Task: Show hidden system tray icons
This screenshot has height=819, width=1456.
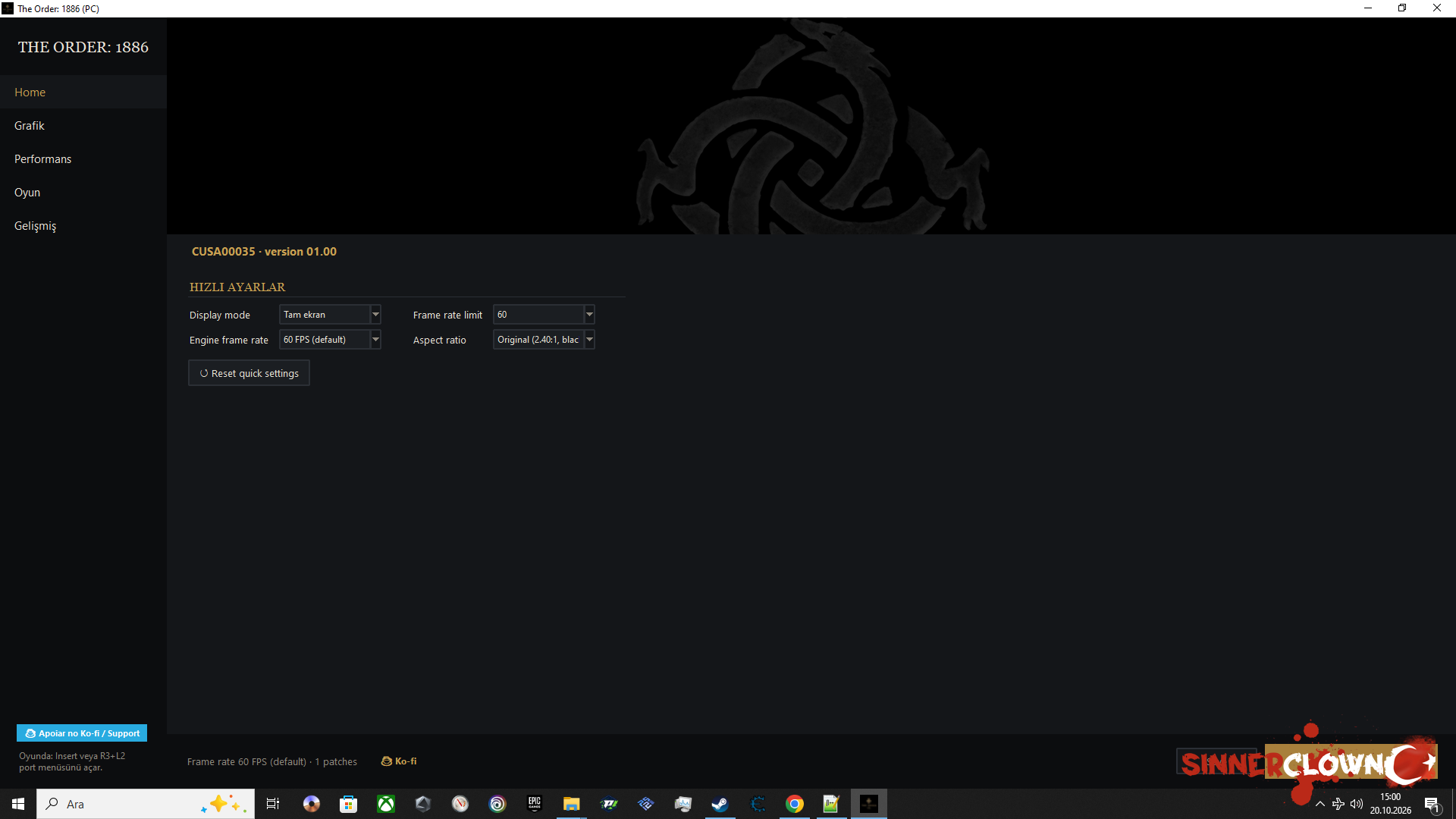Action: click(x=1320, y=804)
